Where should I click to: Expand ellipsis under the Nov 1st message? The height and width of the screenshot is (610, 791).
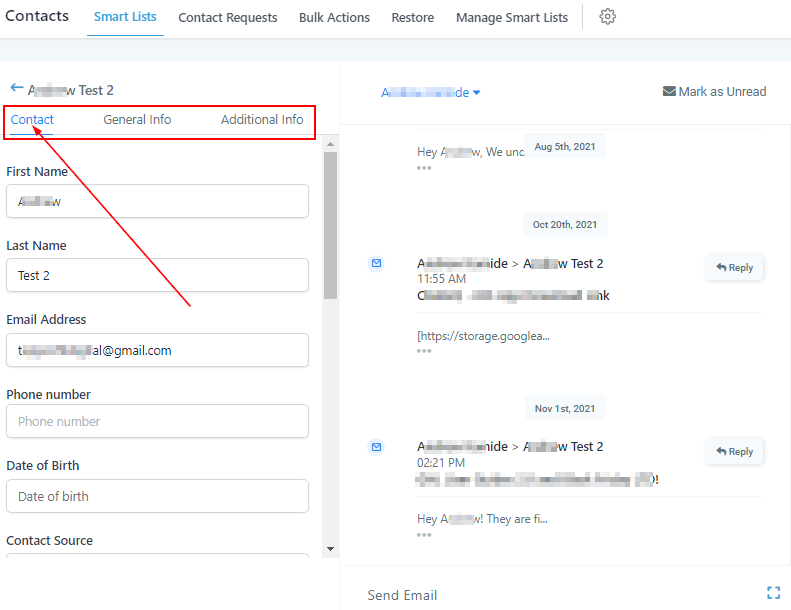pyautogui.click(x=424, y=535)
